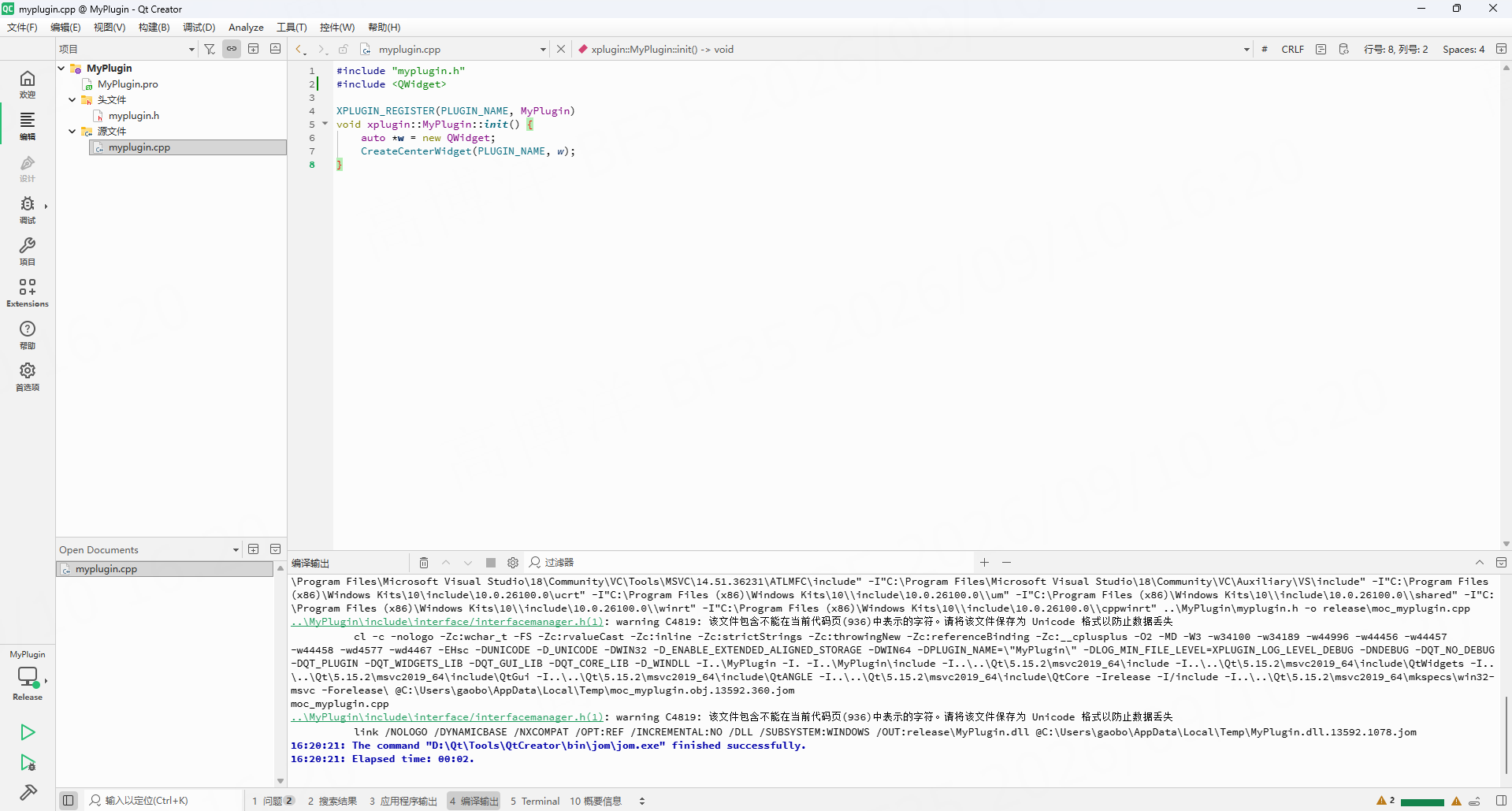Split the editor view

click(x=1501, y=49)
